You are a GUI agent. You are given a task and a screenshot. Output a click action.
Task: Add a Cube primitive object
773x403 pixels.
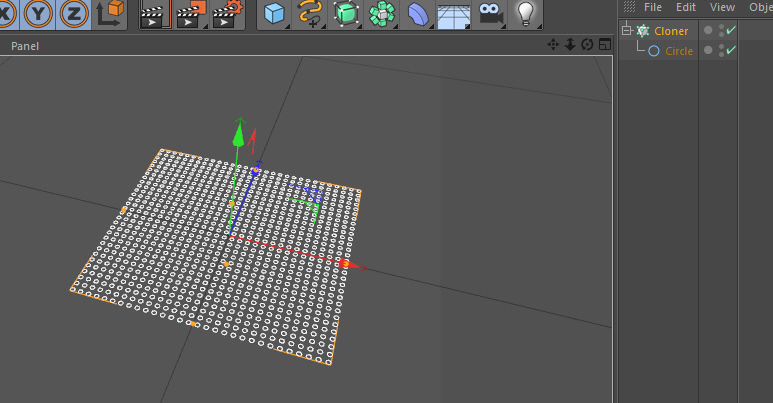click(x=274, y=14)
